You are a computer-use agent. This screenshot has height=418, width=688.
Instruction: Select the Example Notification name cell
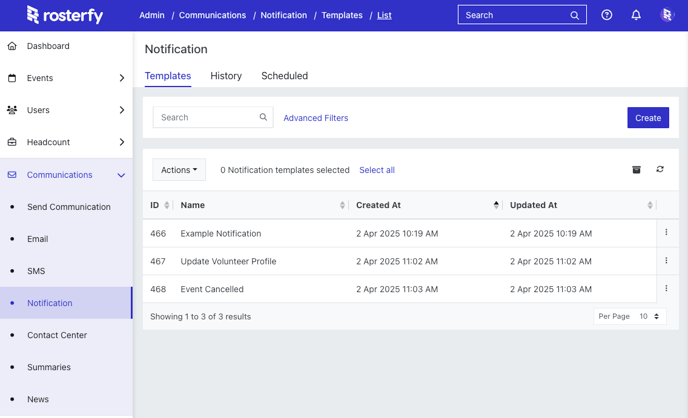click(x=221, y=233)
